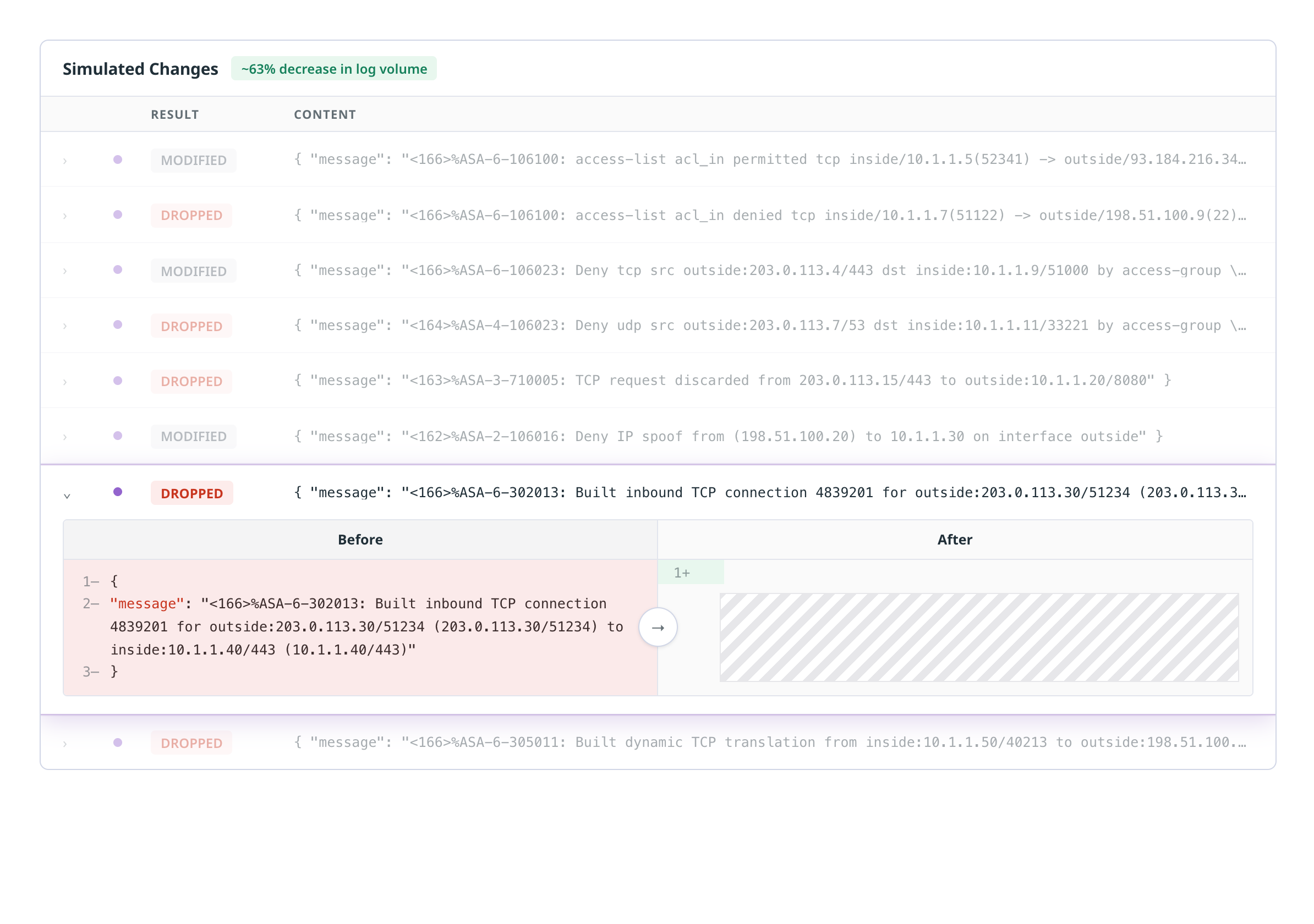The width and height of the screenshot is (1314, 924).
Task: Click MODIFIED badge on ASA-6-106023 Deny tcp row
Action: 194,271
